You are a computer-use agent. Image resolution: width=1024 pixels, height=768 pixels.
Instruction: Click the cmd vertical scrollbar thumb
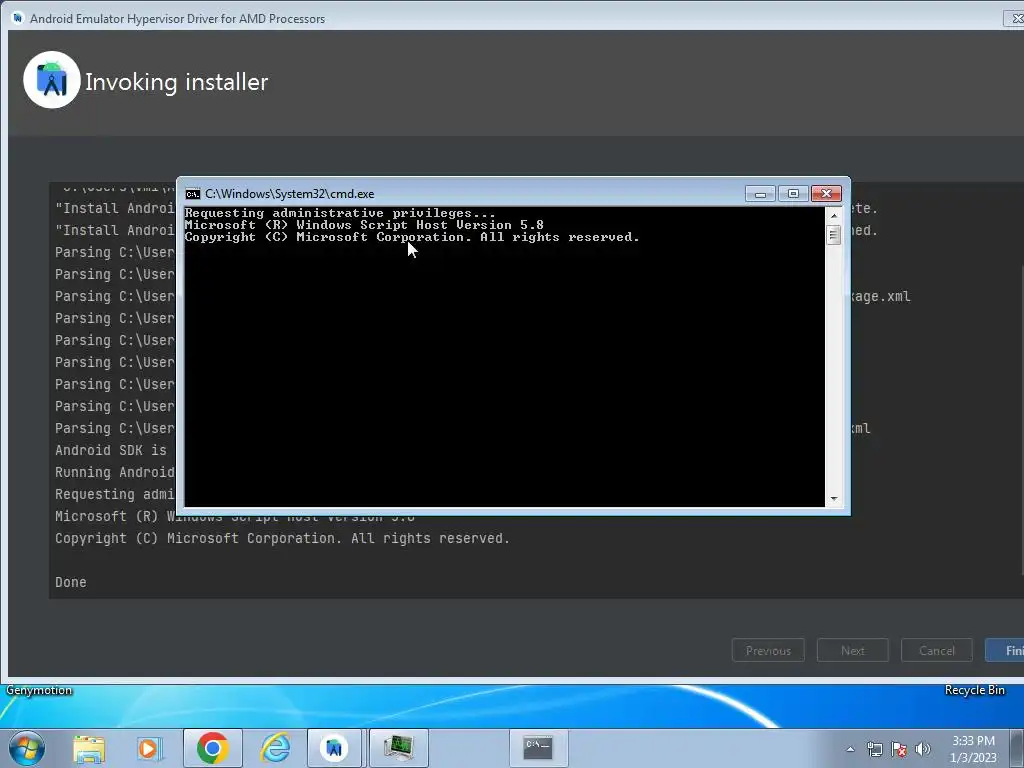pyautogui.click(x=833, y=234)
